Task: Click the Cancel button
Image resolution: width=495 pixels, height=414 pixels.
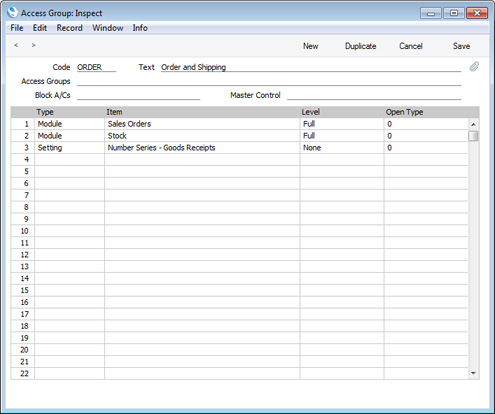Action: 411,46
